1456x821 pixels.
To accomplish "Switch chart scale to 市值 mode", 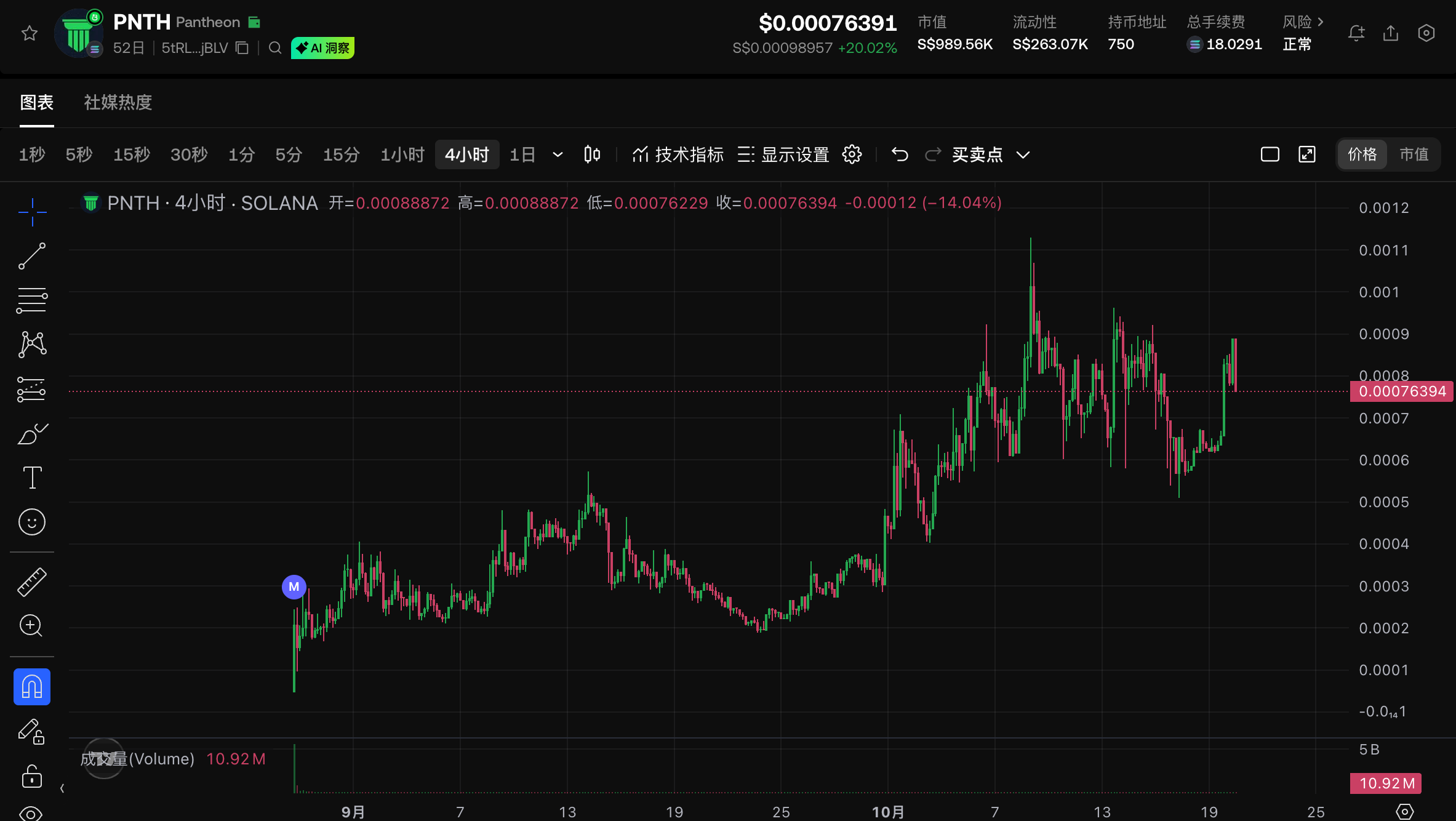I will click(1414, 154).
